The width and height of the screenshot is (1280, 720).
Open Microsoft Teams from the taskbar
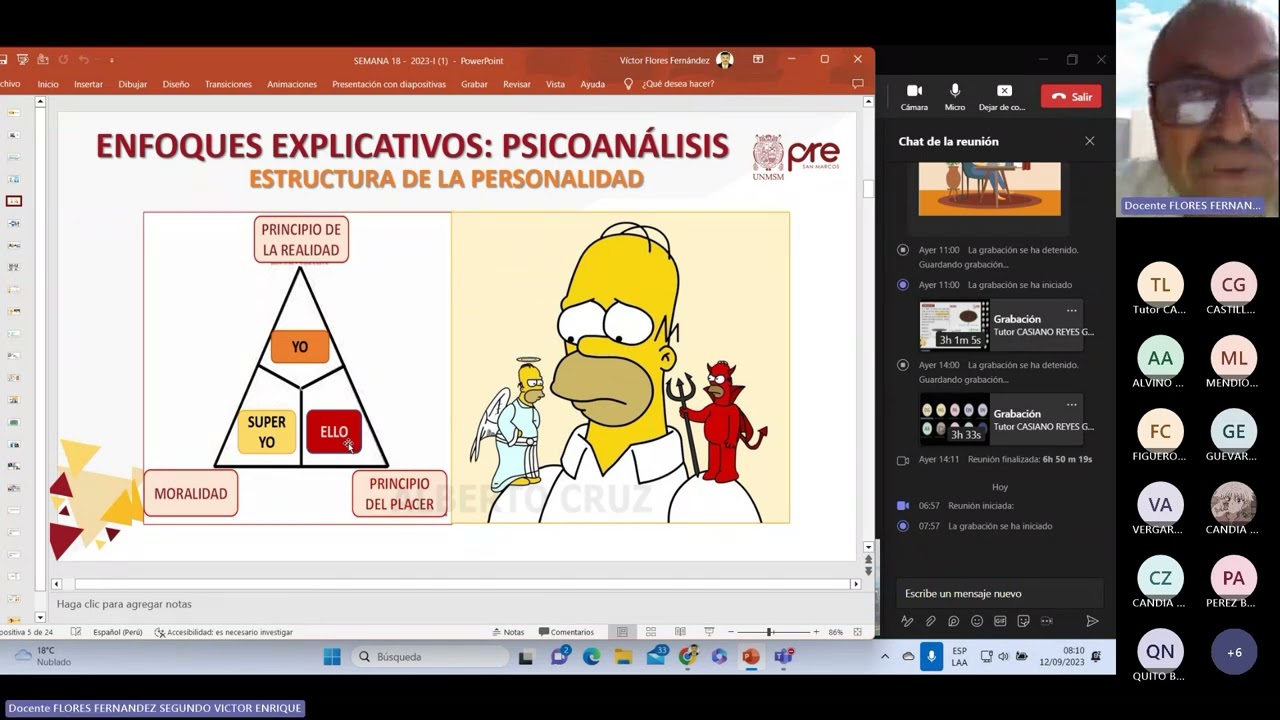(783, 657)
